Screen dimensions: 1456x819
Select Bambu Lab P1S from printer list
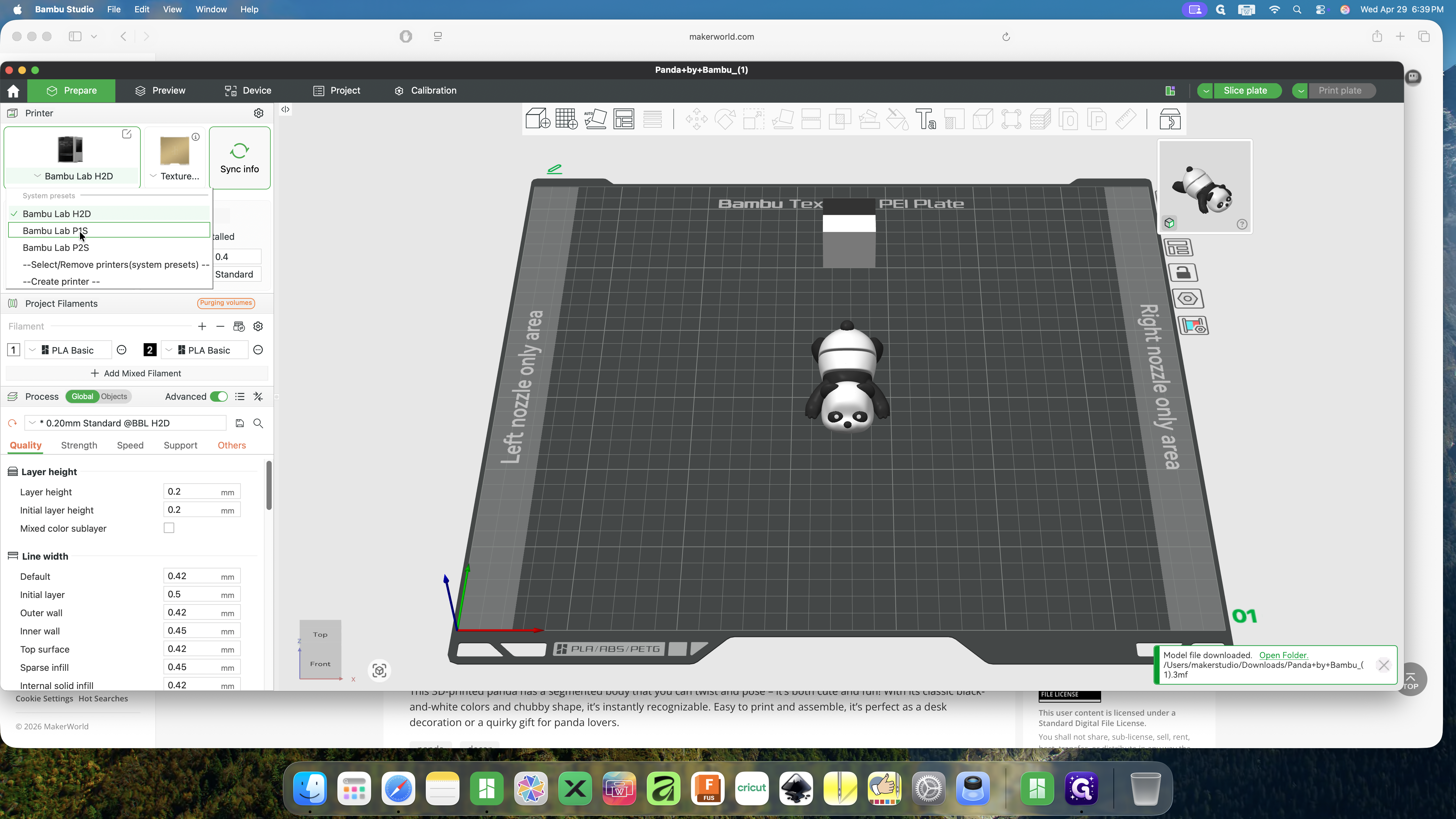109,231
